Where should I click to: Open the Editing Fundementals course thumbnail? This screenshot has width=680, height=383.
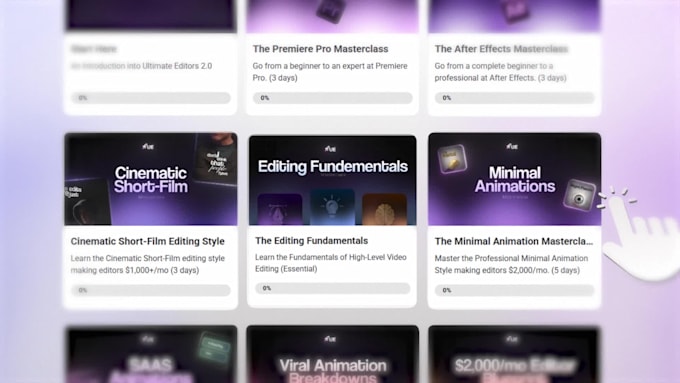333,180
